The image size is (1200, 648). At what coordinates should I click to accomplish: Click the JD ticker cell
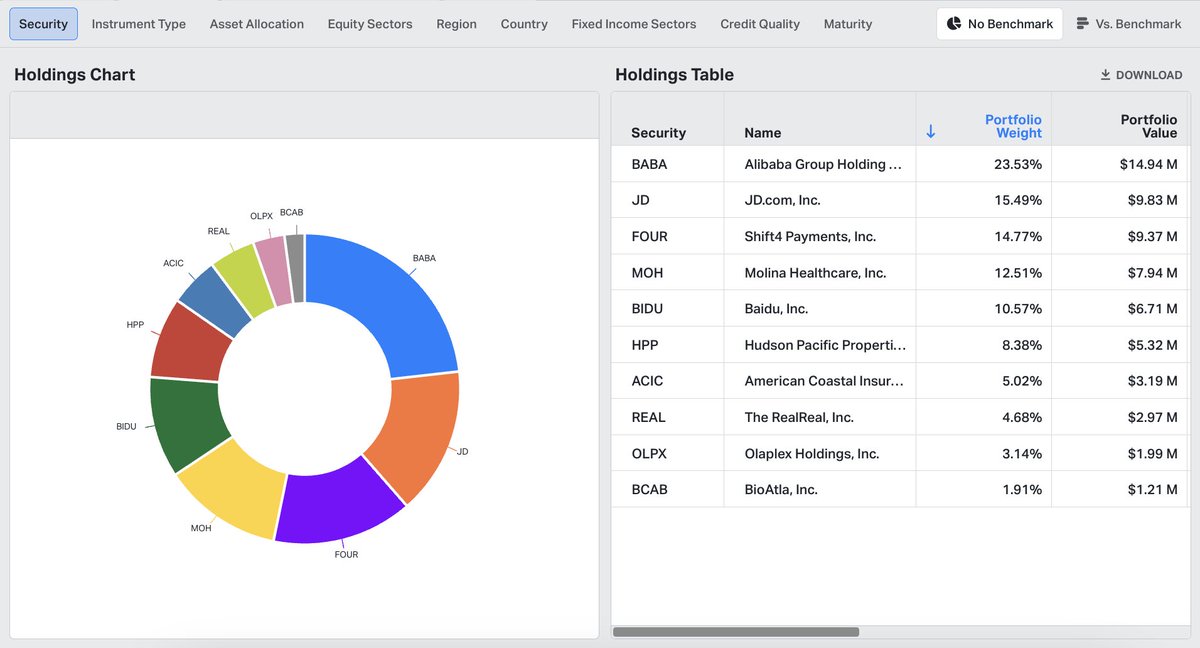coord(667,200)
